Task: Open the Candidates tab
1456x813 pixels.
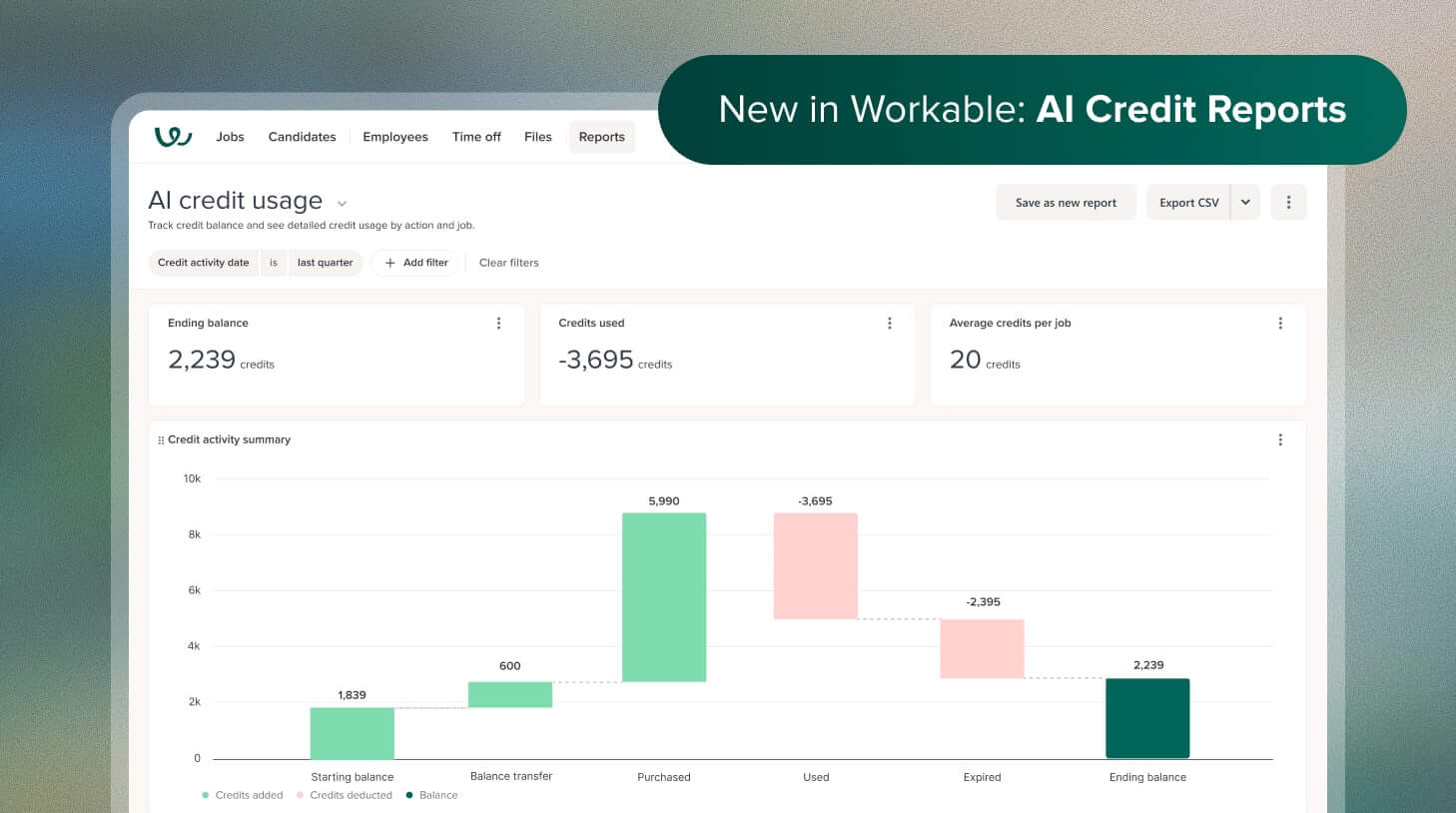Action: coord(302,137)
